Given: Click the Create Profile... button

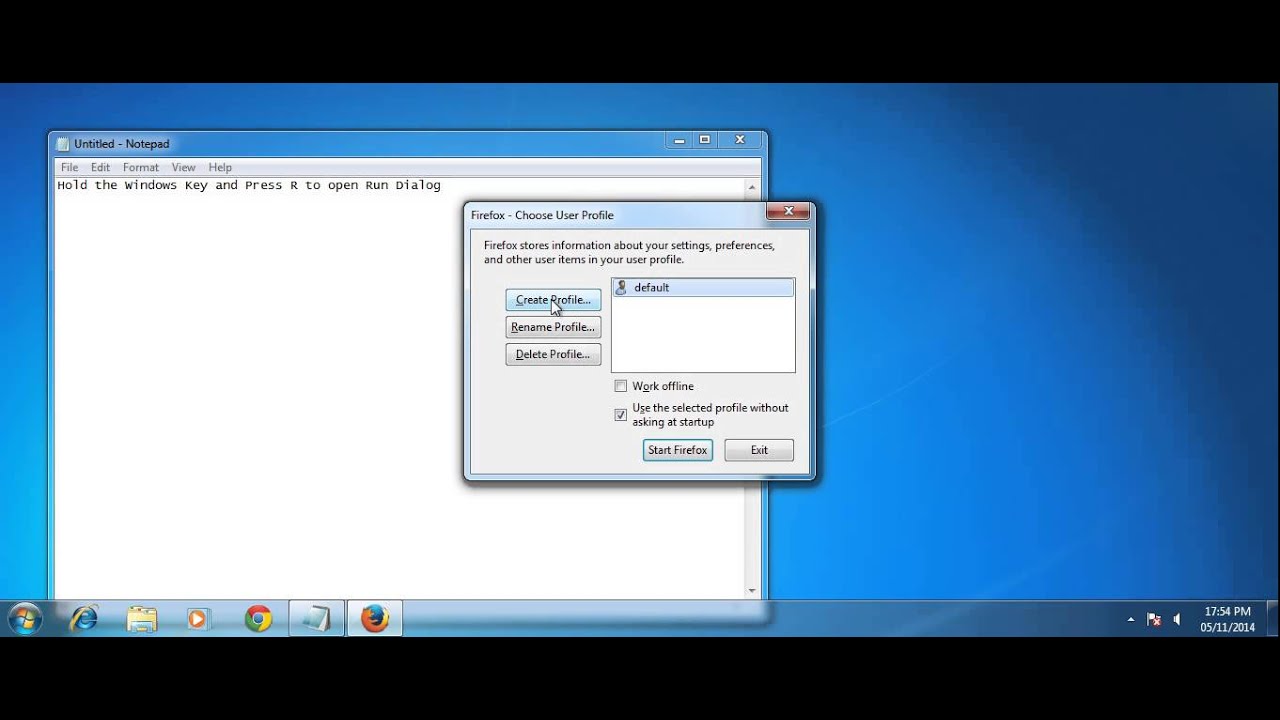Looking at the screenshot, I should (x=553, y=300).
